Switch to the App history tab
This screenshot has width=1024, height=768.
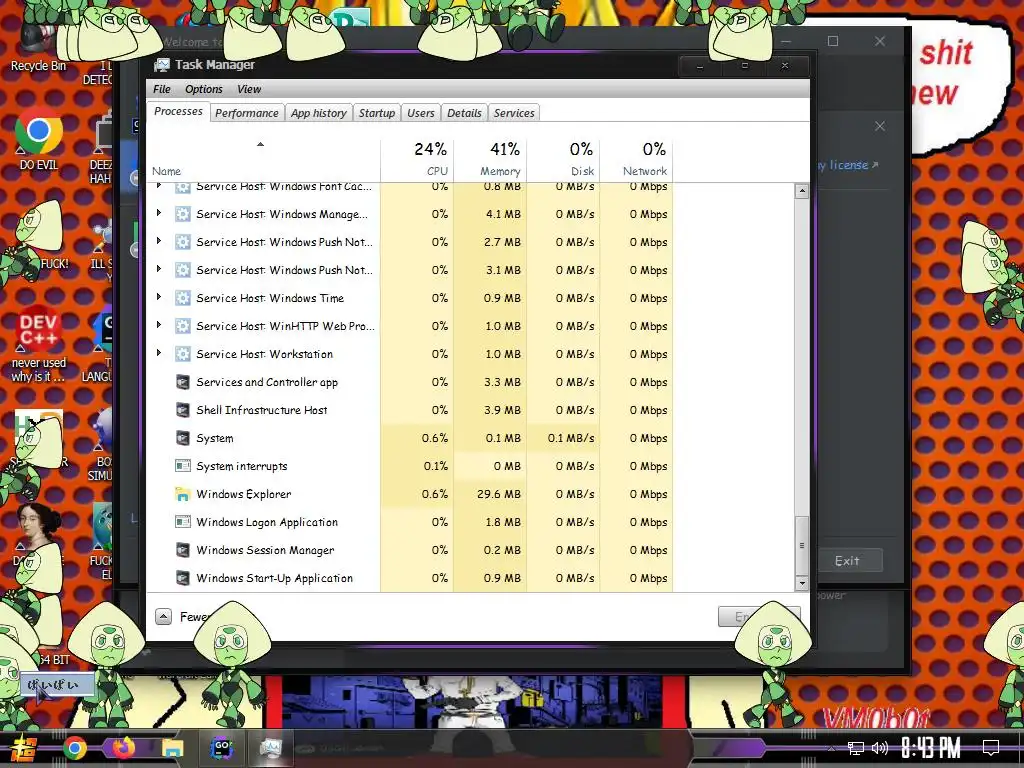point(319,113)
